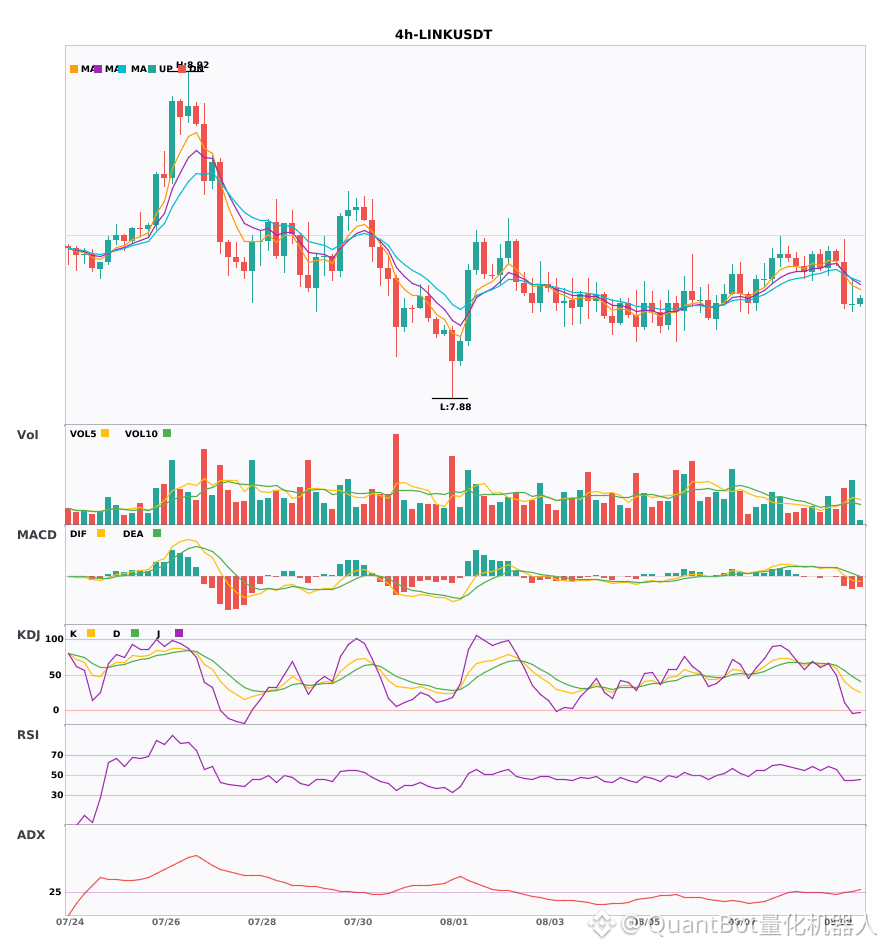Click the RSI 30 axis value
The image size is (885, 950).
pos(57,795)
